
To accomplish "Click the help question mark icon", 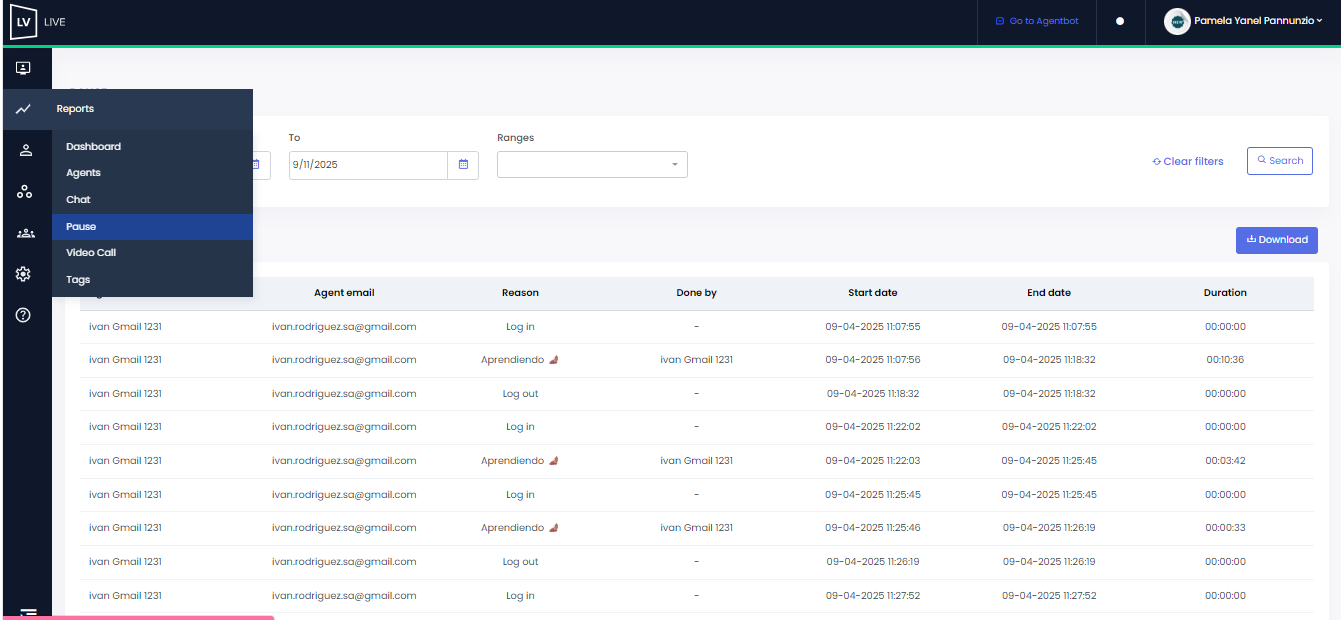I will click(x=24, y=315).
